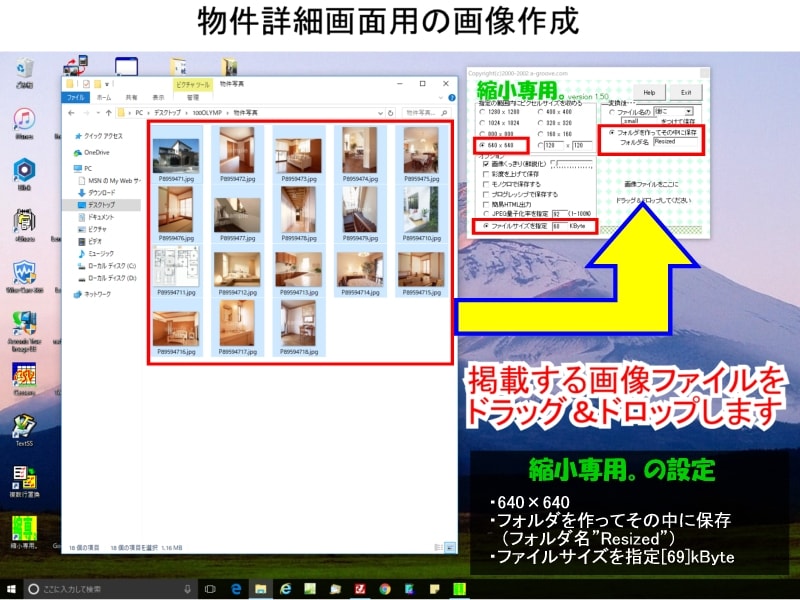This screenshot has width=800, height=600.
Task: Open the Recycle Bin desktop icon
Action: tap(24, 72)
